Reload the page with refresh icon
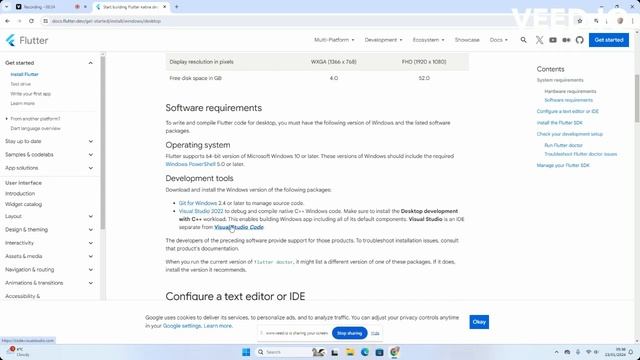The width and height of the screenshot is (640, 360). (31, 21)
